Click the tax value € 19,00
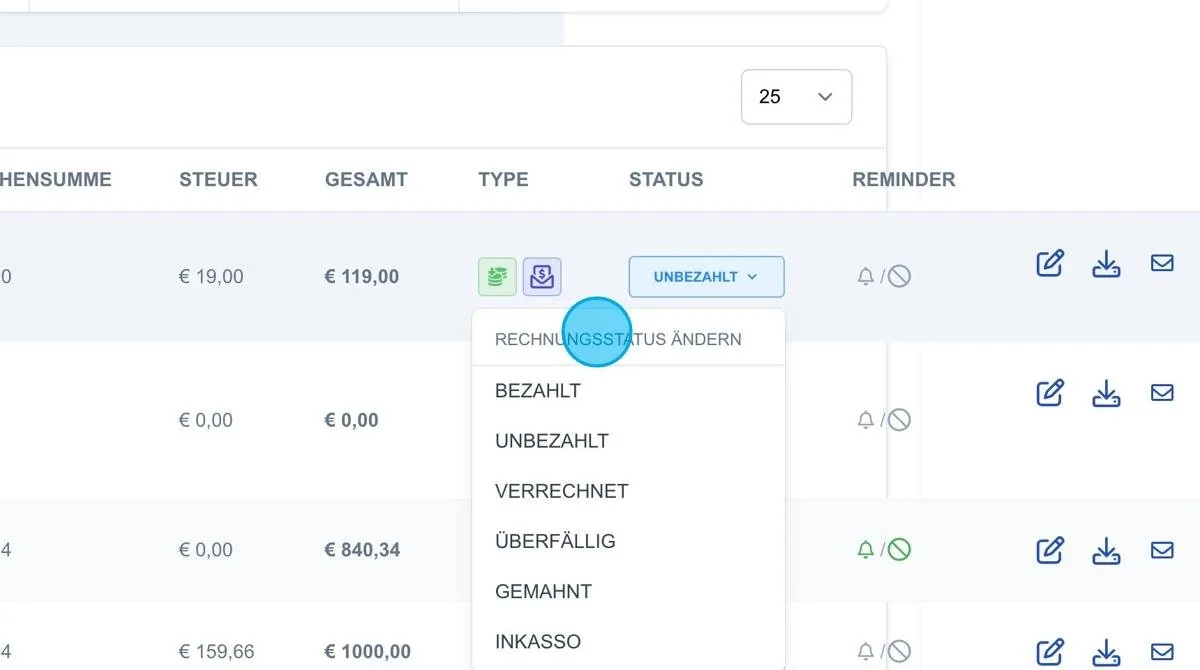This screenshot has width=1200, height=670. pyautogui.click(x=211, y=277)
